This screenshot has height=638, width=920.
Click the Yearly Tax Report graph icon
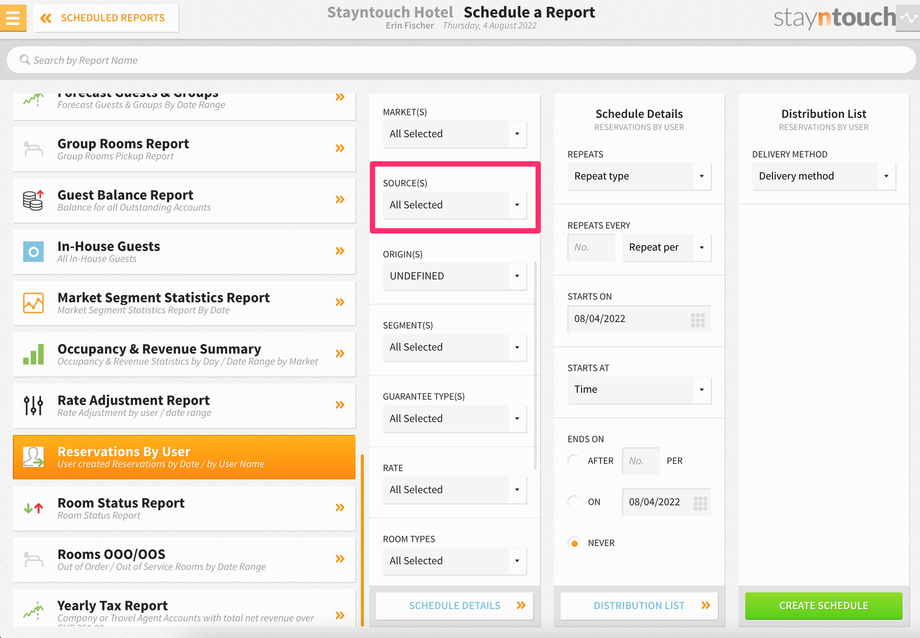click(x=33, y=610)
